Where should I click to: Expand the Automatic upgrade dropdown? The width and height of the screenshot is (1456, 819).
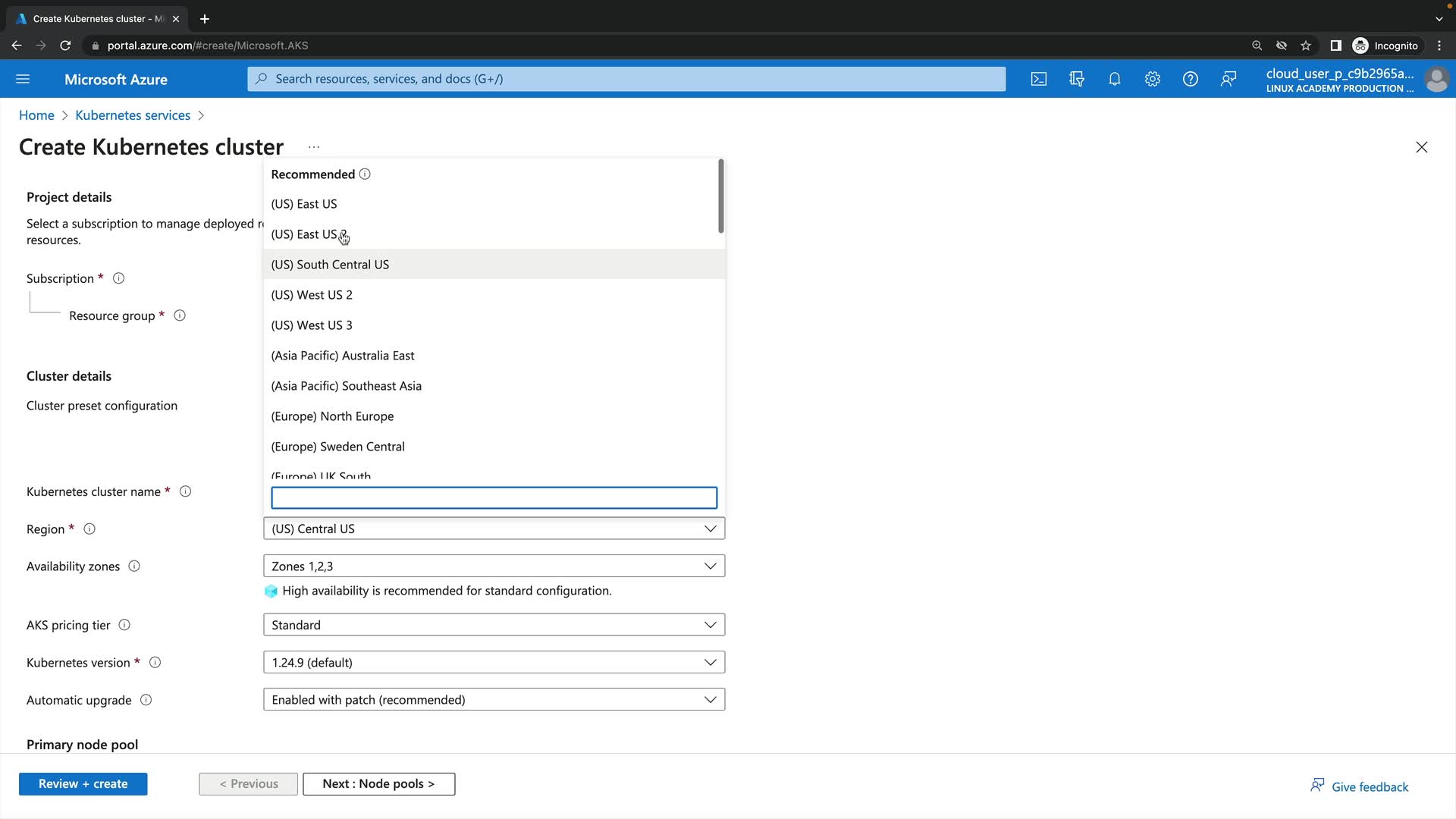point(494,700)
